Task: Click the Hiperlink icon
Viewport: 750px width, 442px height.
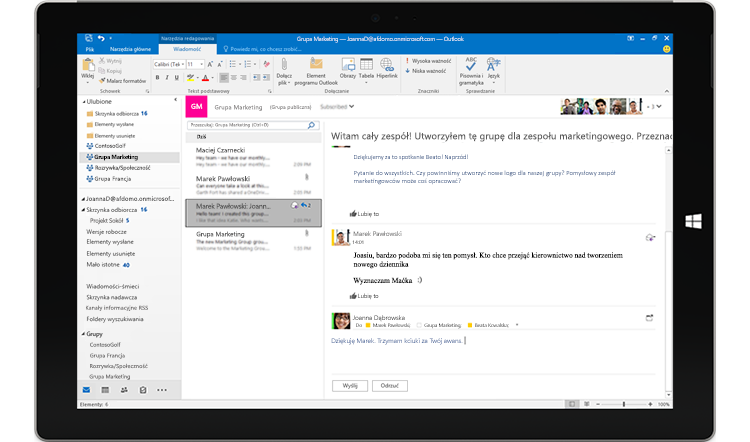Action: point(386,65)
